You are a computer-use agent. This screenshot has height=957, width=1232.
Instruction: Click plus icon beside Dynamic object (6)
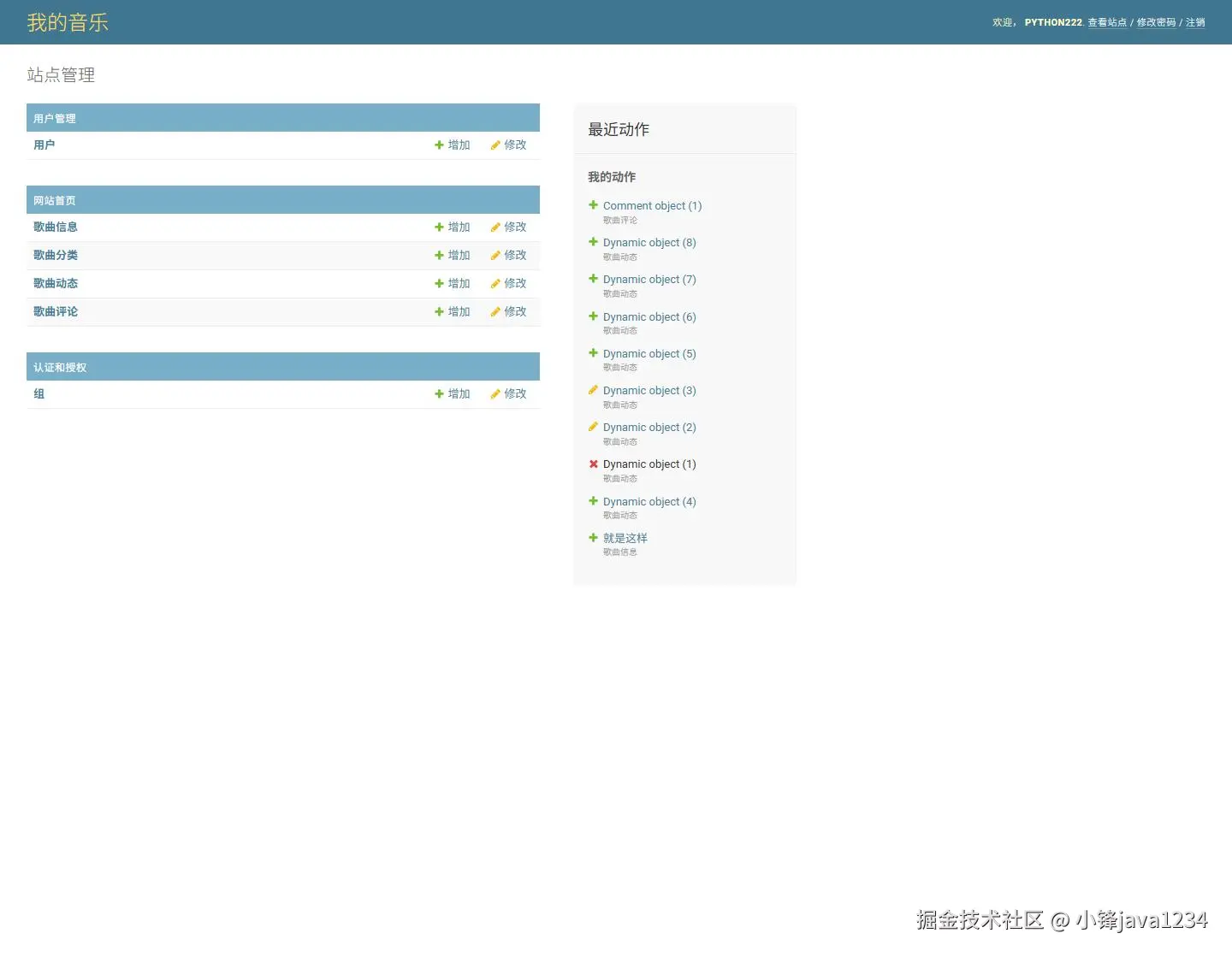click(593, 316)
